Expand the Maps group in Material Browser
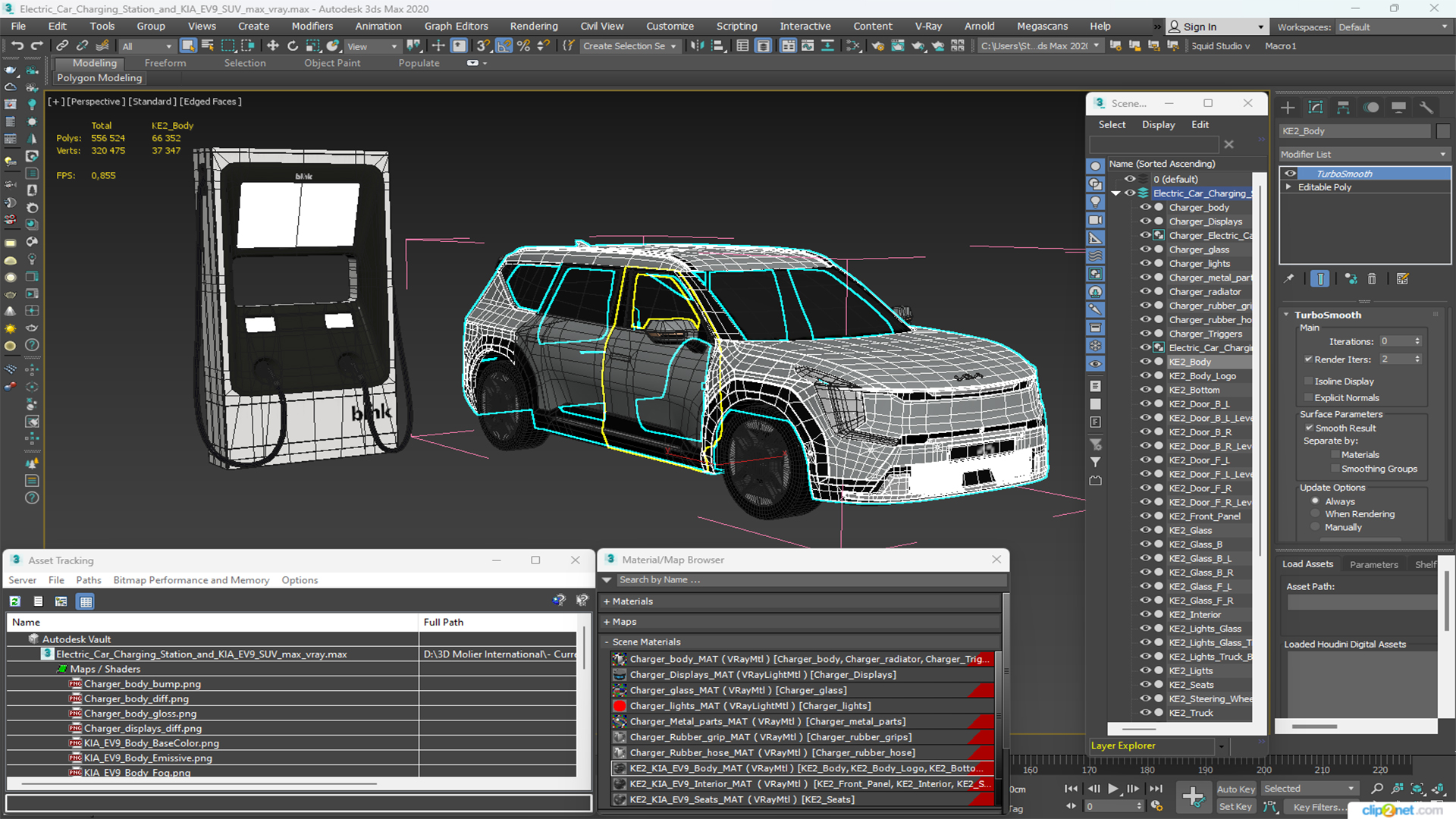This screenshot has width=1456, height=819. pyautogui.click(x=607, y=622)
